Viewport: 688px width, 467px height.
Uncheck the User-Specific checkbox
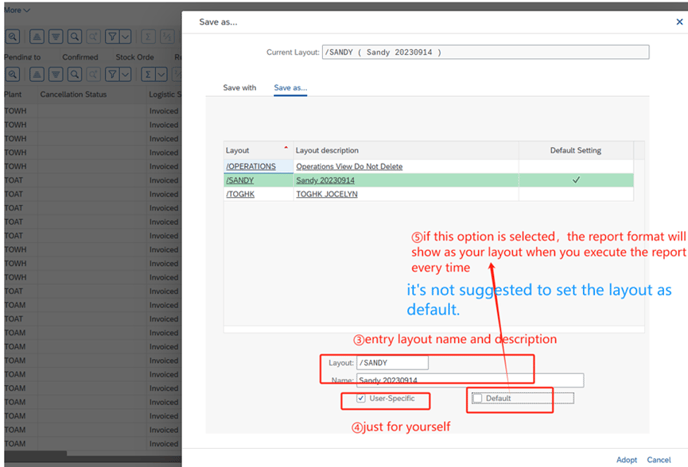pyautogui.click(x=361, y=399)
